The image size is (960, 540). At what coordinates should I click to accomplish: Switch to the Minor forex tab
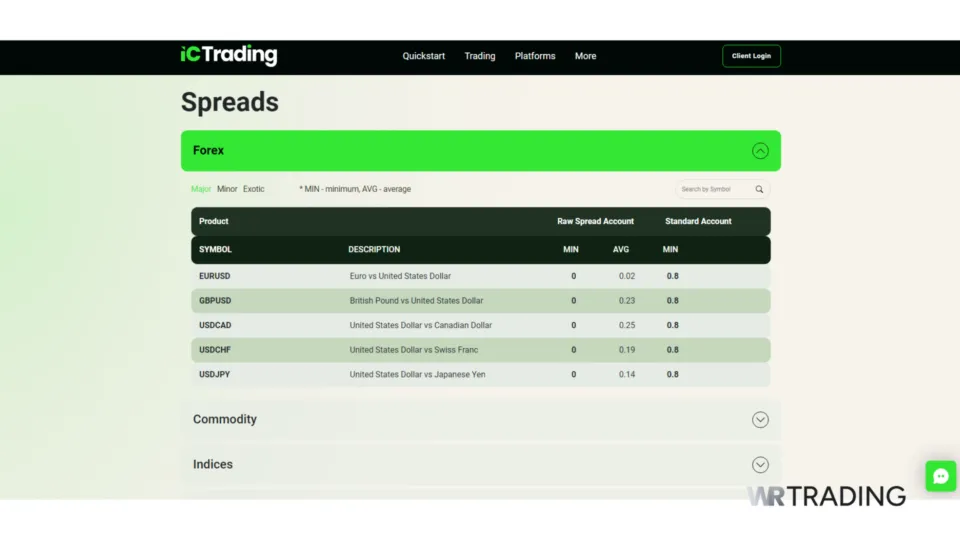[x=227, y=189]
